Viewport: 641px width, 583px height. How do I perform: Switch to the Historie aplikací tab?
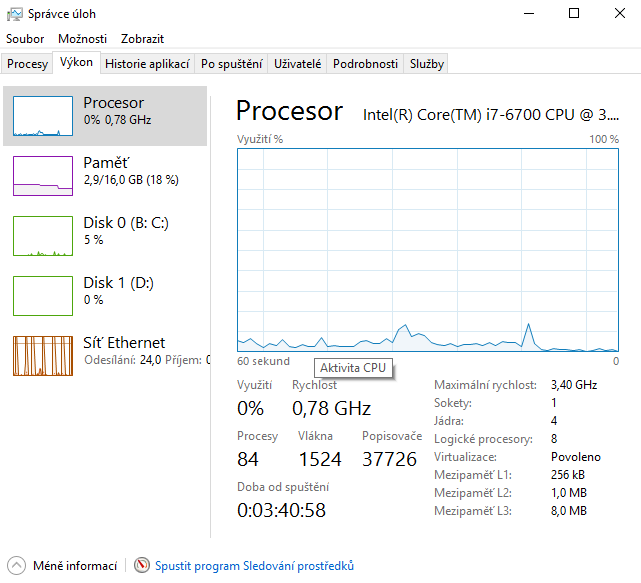(147, 64)
